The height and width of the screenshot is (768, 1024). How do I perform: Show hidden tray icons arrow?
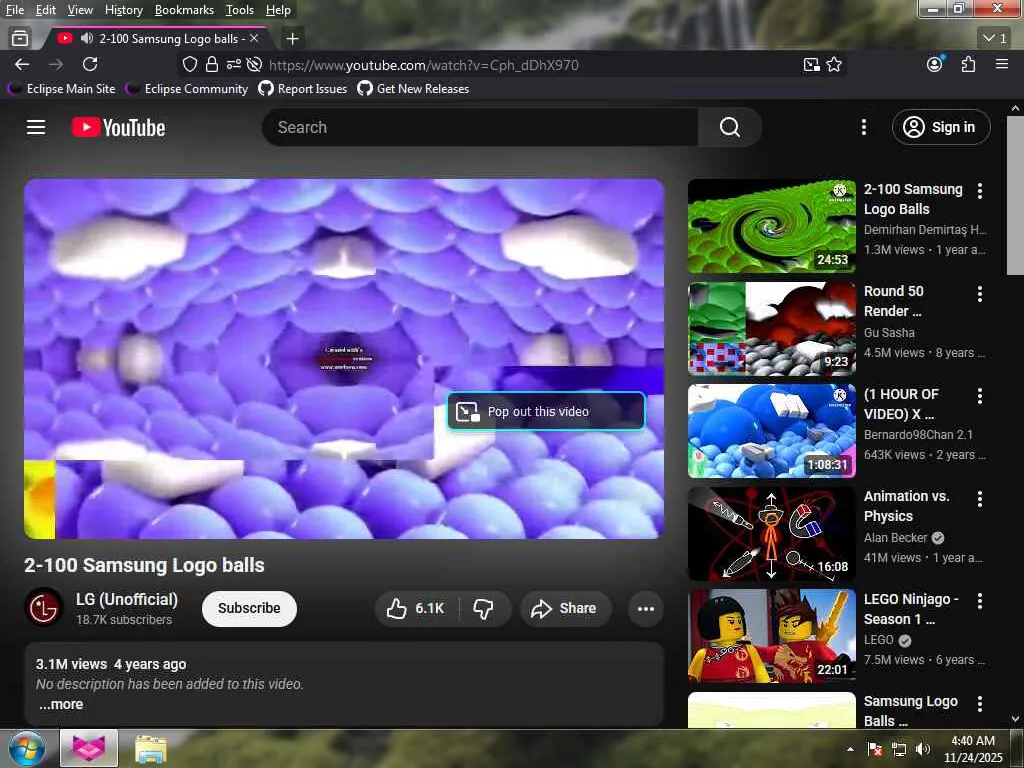[x=850, y=749]
